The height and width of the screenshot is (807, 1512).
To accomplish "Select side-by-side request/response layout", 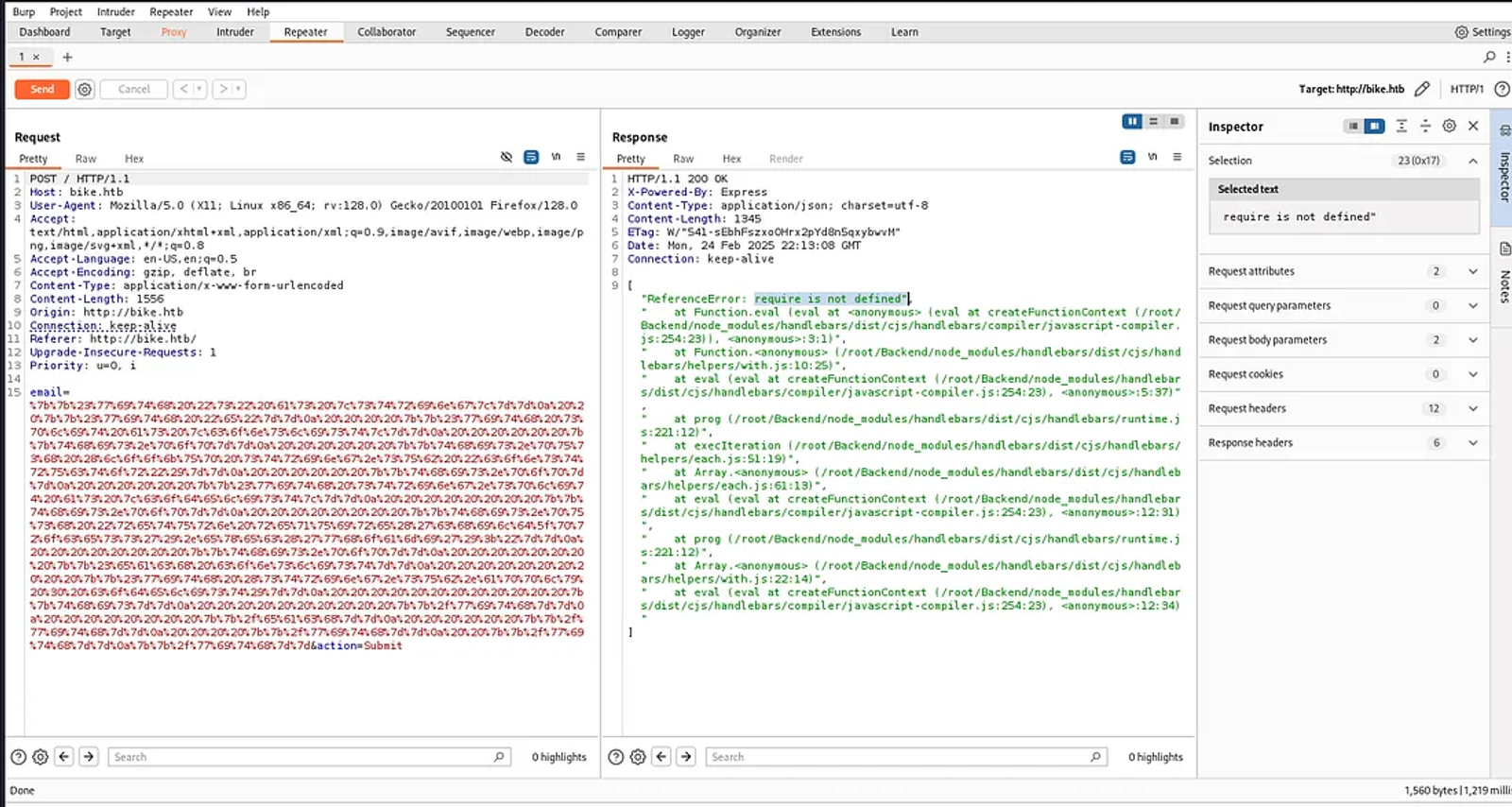I will click(1132, 121).
